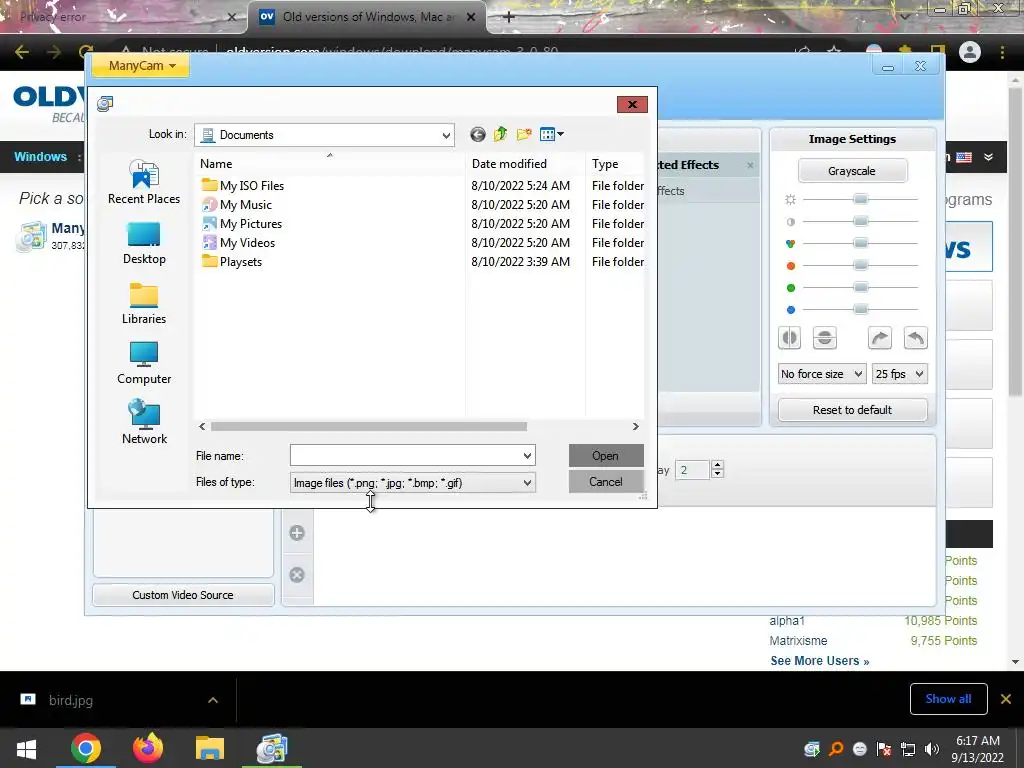Click the Grayscale button in Image Settings
The height and width of the screenshot is (768, 1024).
point(852,171)
